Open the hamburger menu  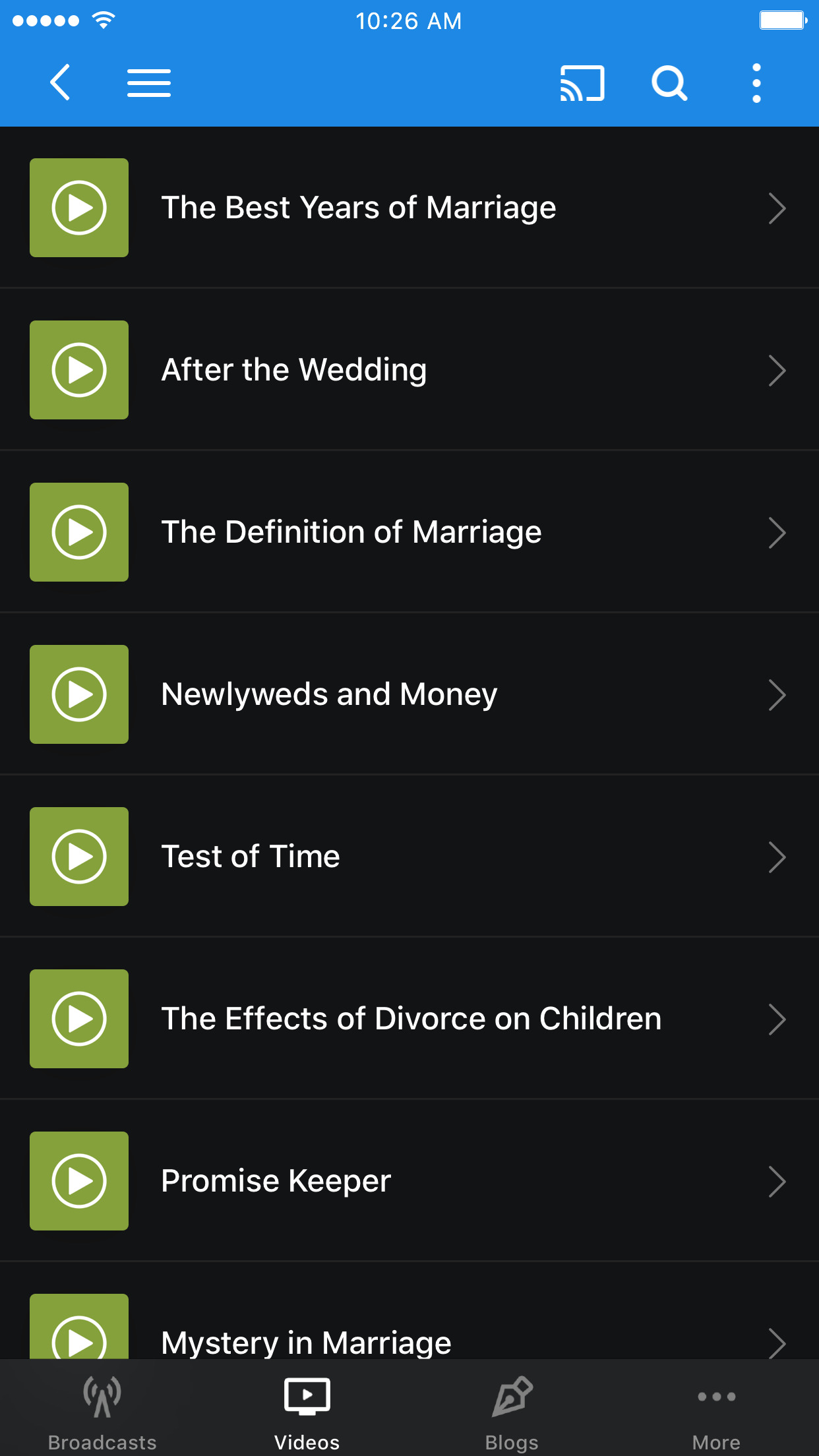pyautogui.click(x=149, y=83)
